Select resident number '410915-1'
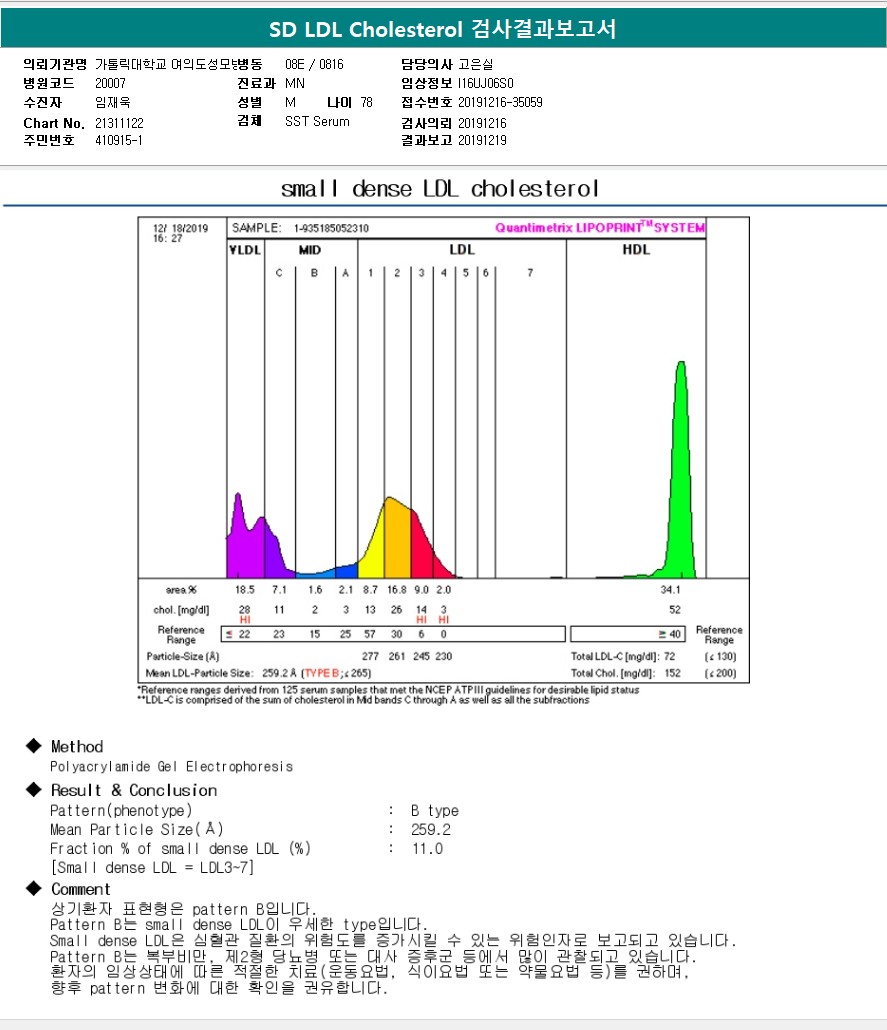Viewport: 887px width, 1030px height. [x=119, y=140]
